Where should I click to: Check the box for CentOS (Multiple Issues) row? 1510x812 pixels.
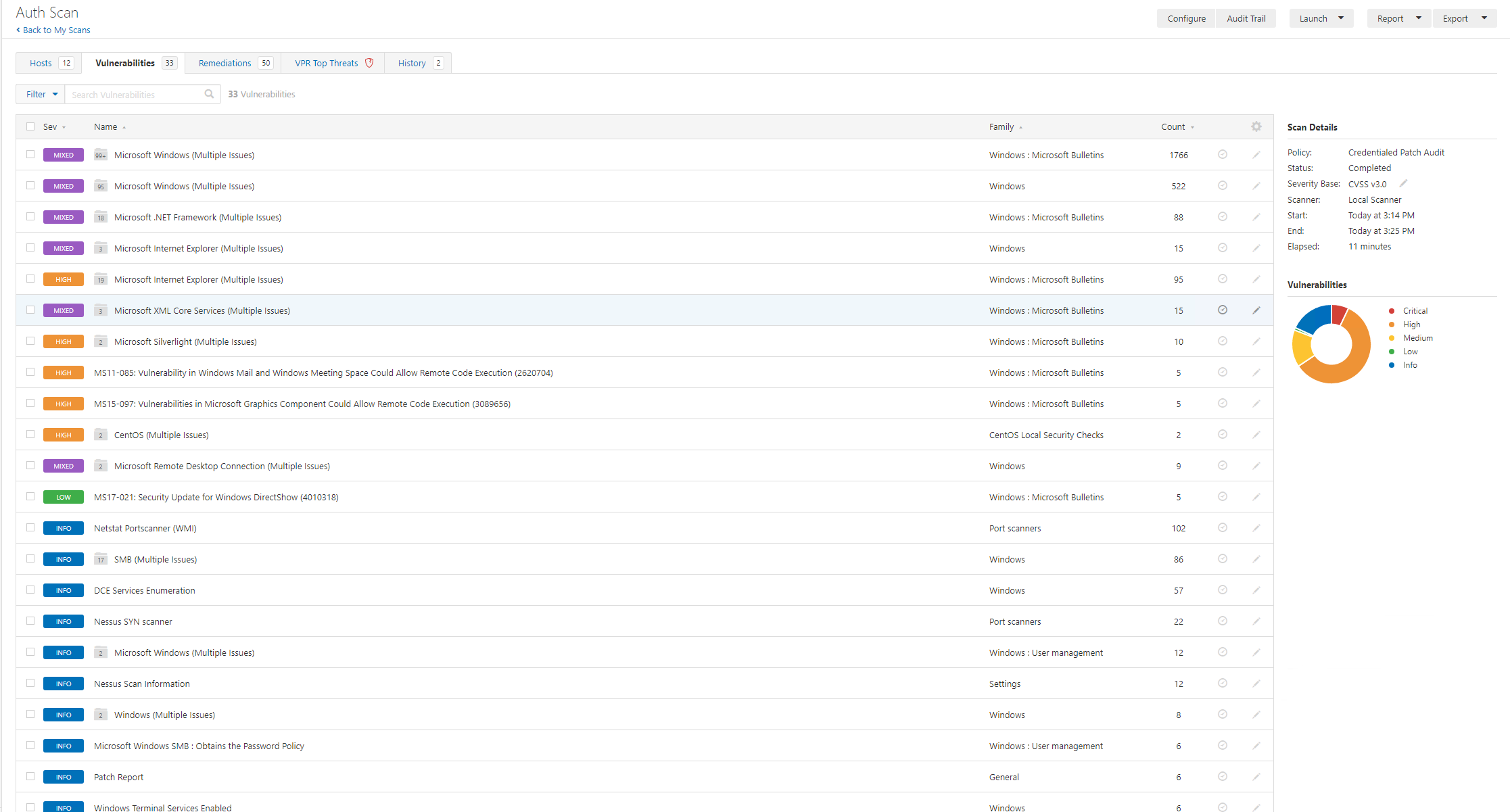pyautogui.click(x=30, y=434)
